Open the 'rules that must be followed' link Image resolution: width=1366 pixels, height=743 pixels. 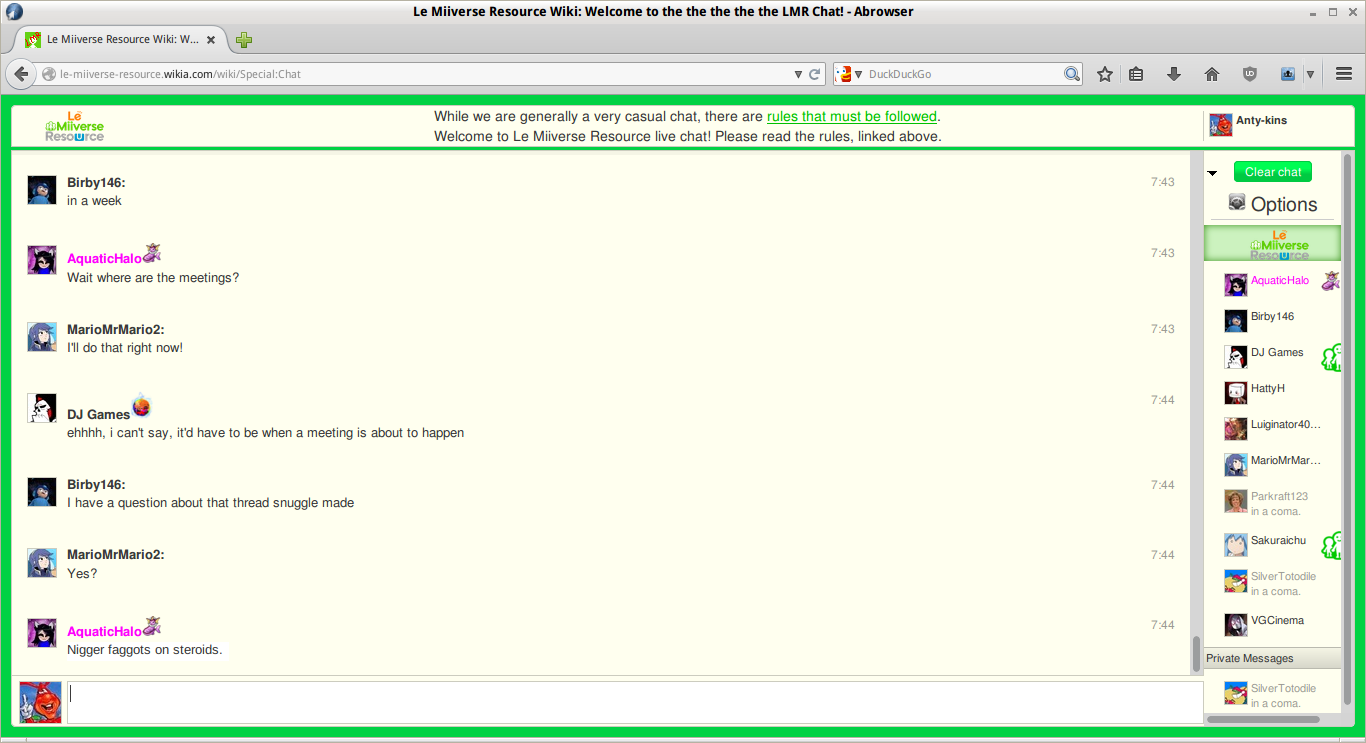coord(852,117)
